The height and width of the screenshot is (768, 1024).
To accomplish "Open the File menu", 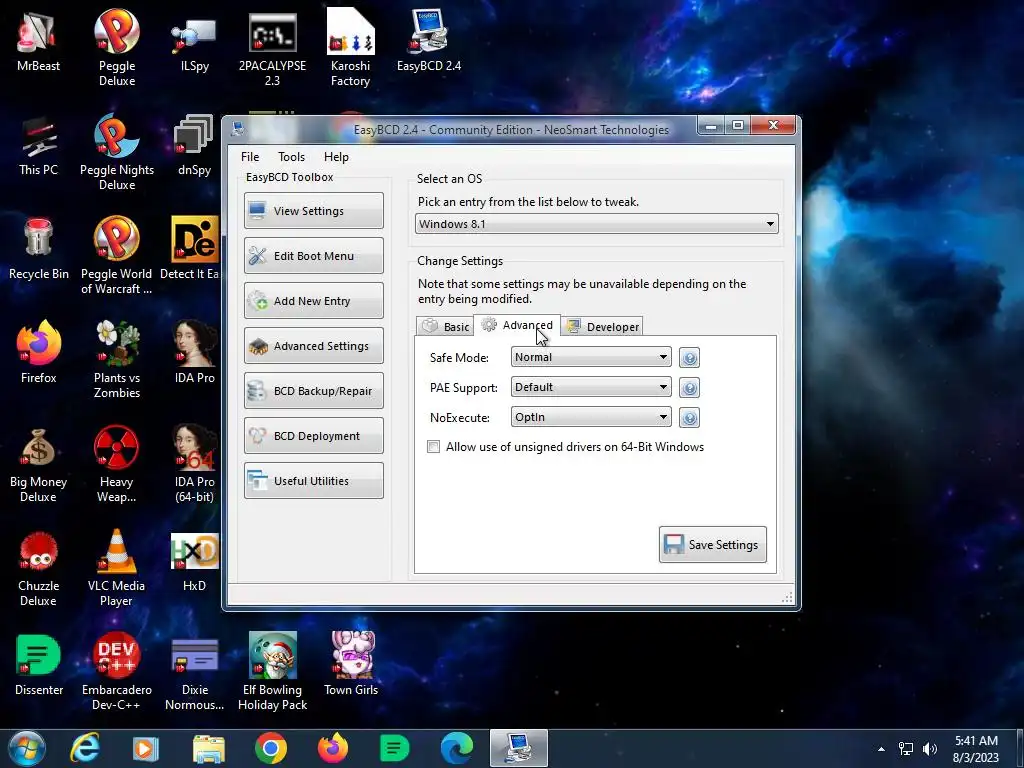I will coord(249,157).
